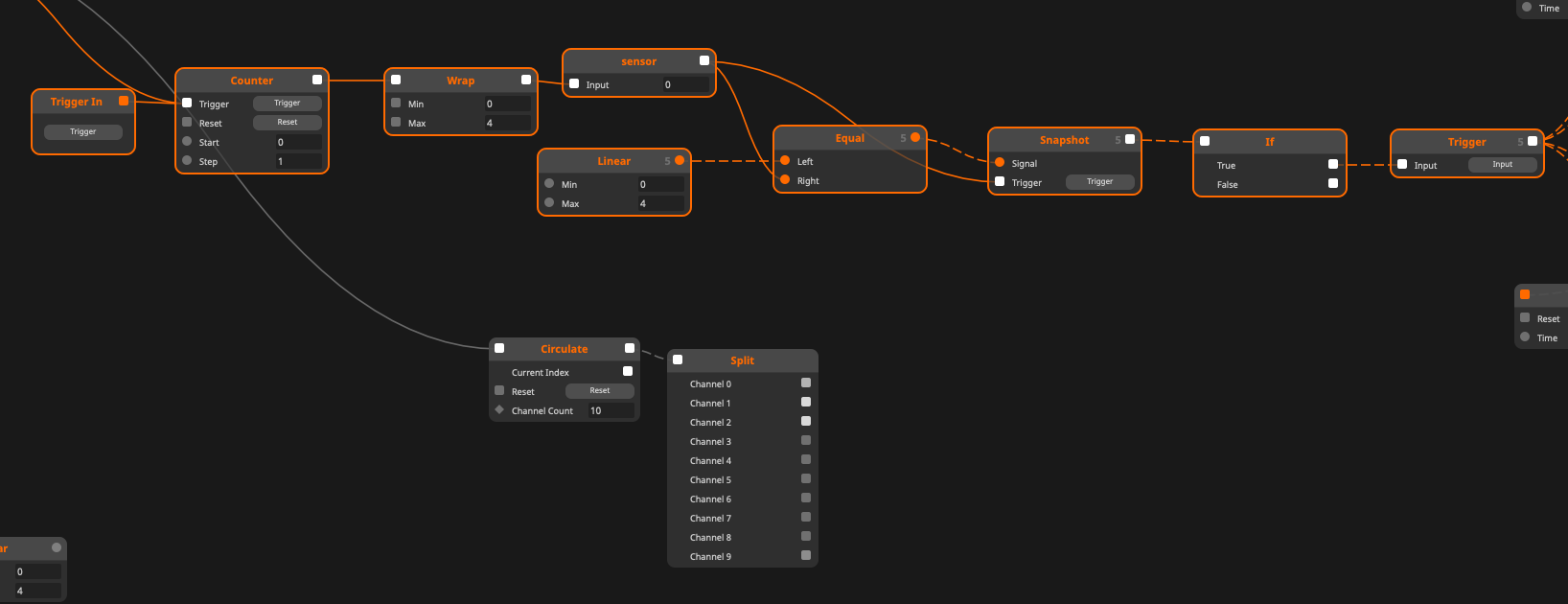Click the Counter node's output port

(317, 81)
